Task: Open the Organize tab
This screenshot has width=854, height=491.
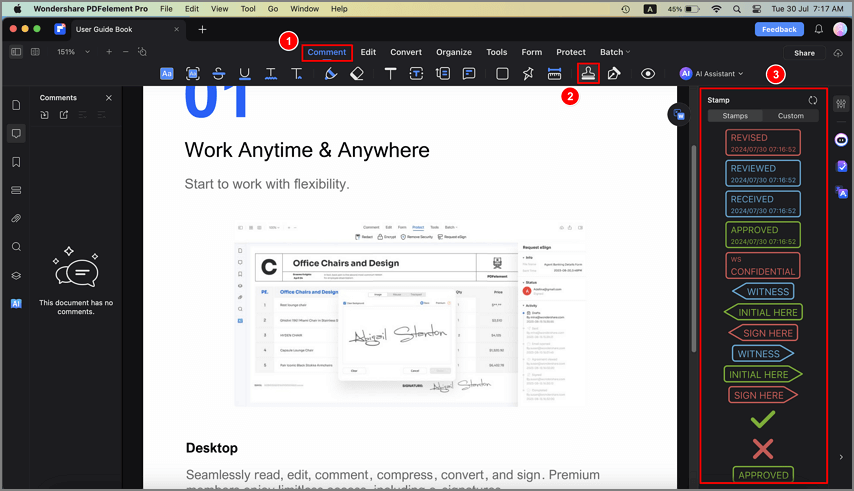Action: [454, 52]
